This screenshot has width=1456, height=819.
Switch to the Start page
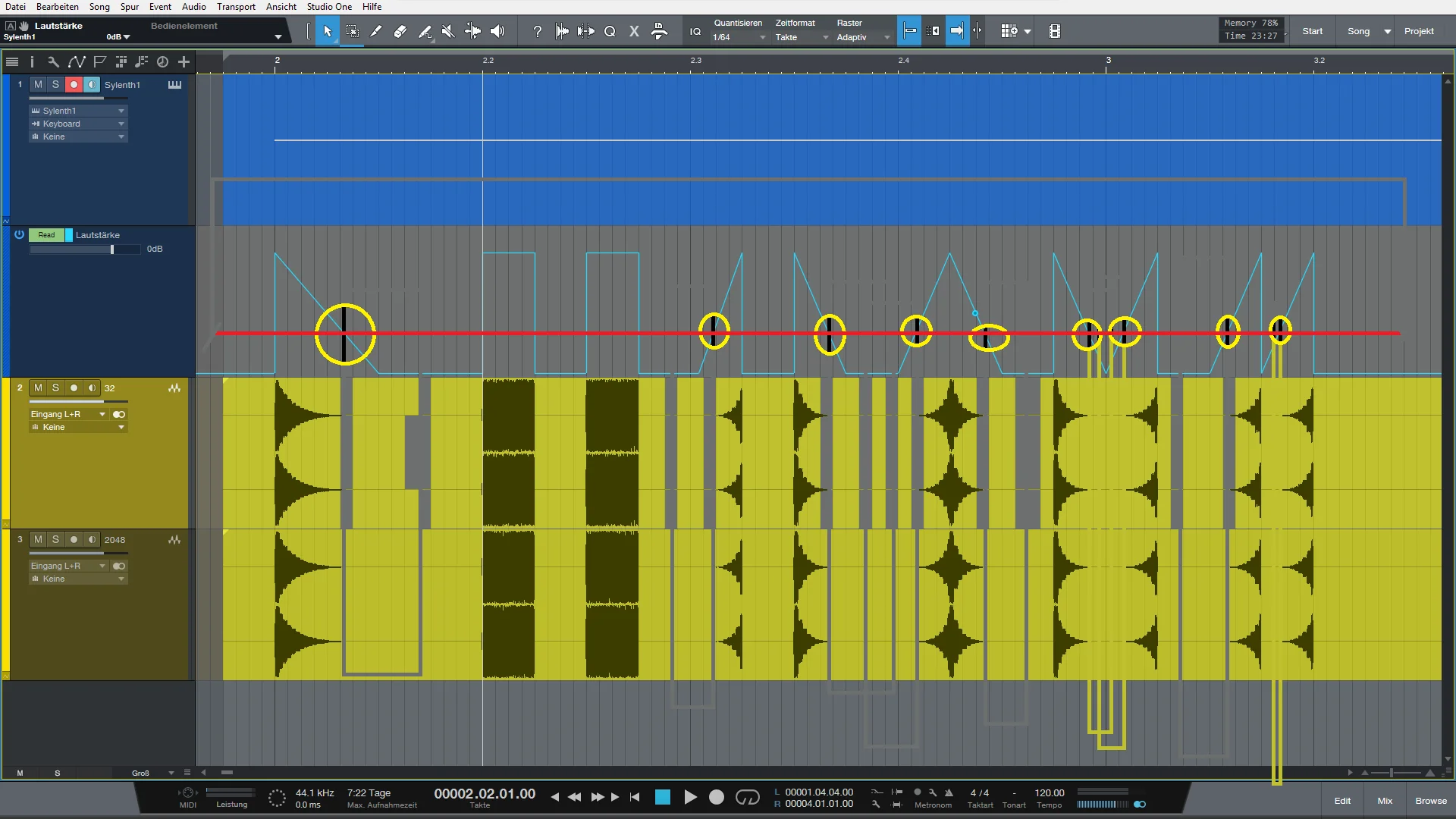(1312, 31)
